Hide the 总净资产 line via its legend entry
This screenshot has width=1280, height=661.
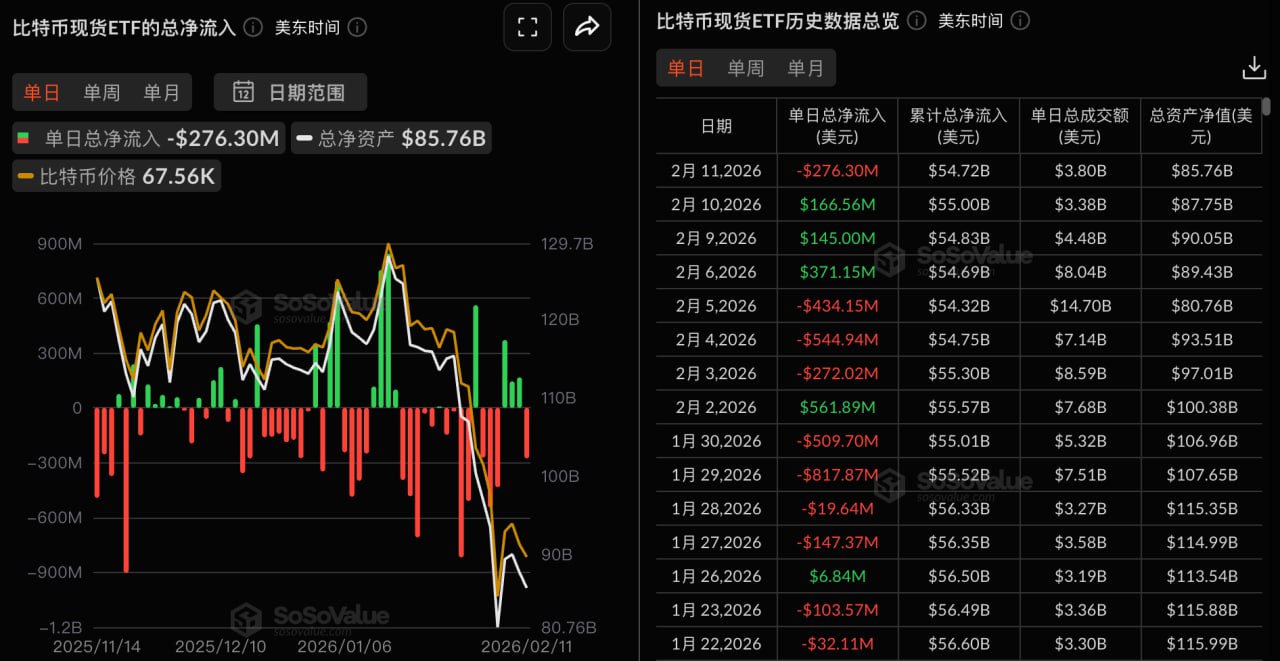391,138
